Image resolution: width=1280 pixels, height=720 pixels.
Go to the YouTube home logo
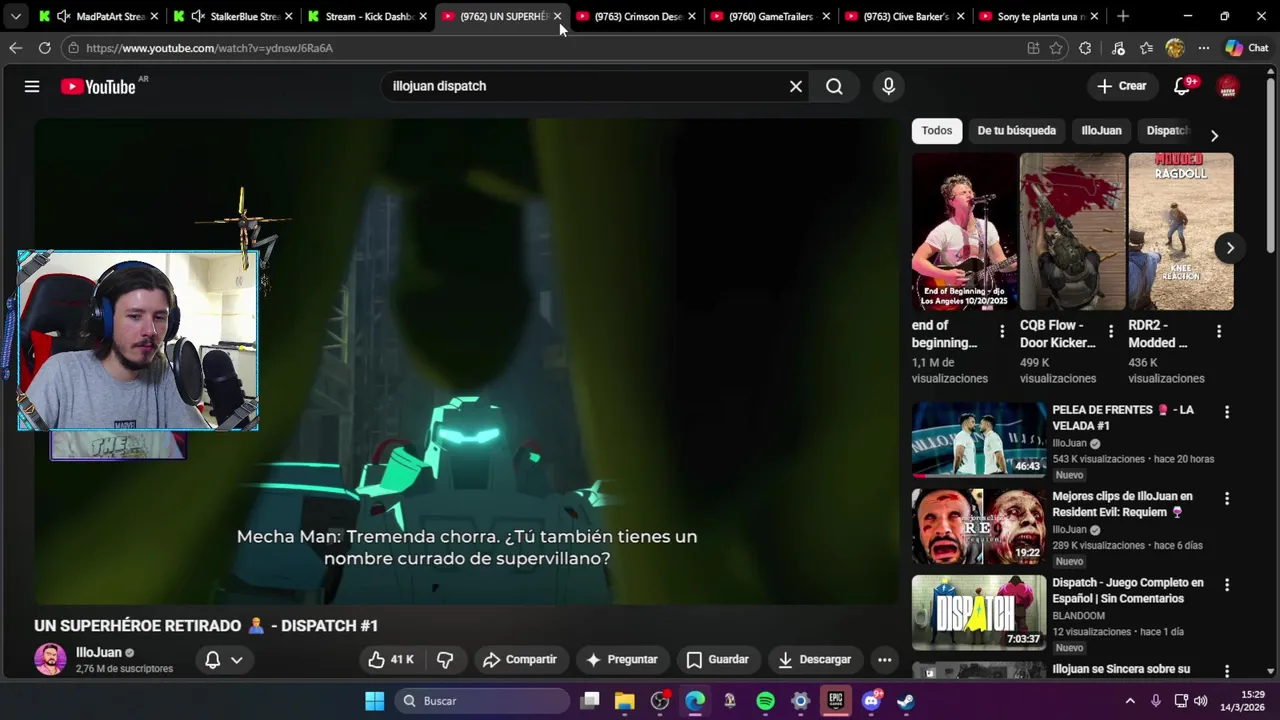pos(98,87)
